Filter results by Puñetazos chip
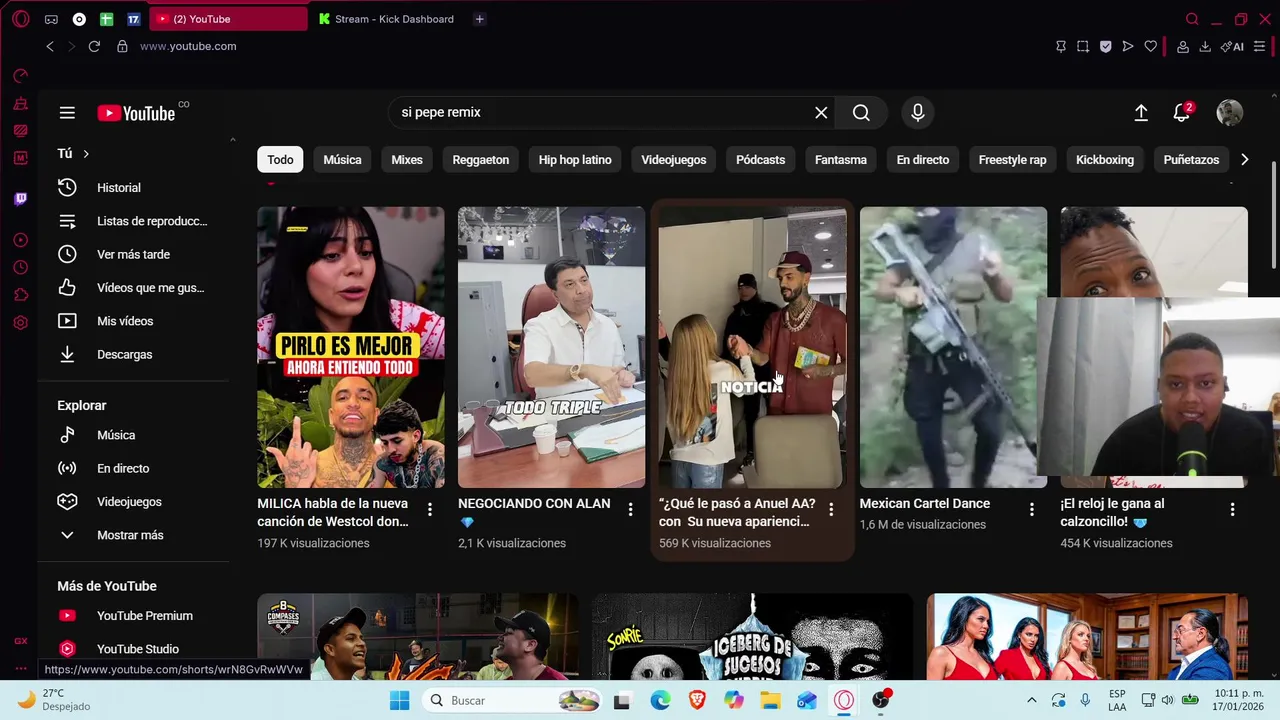 (1191, 160)
